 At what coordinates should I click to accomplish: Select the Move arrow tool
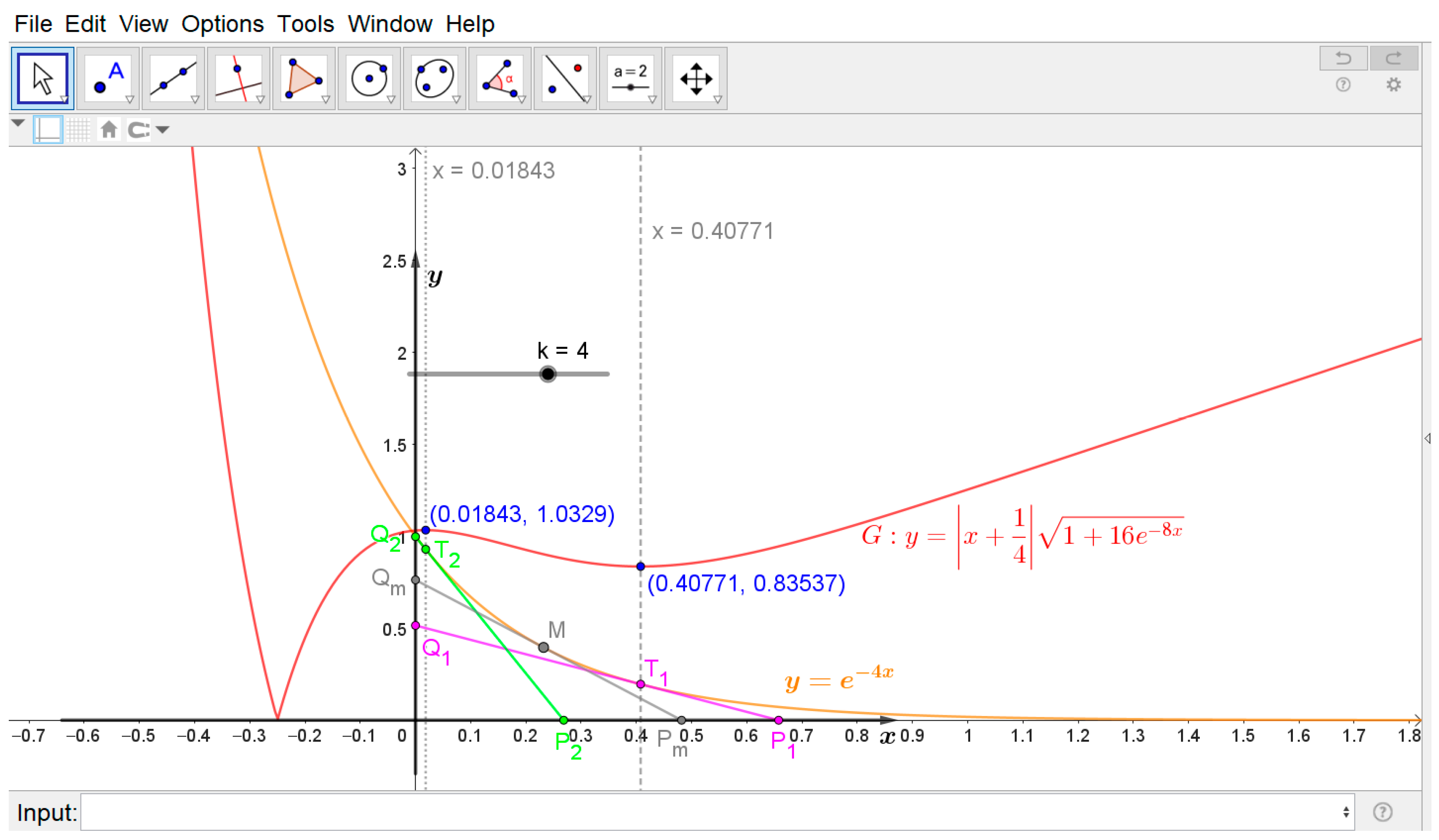(x=42, y=79)
